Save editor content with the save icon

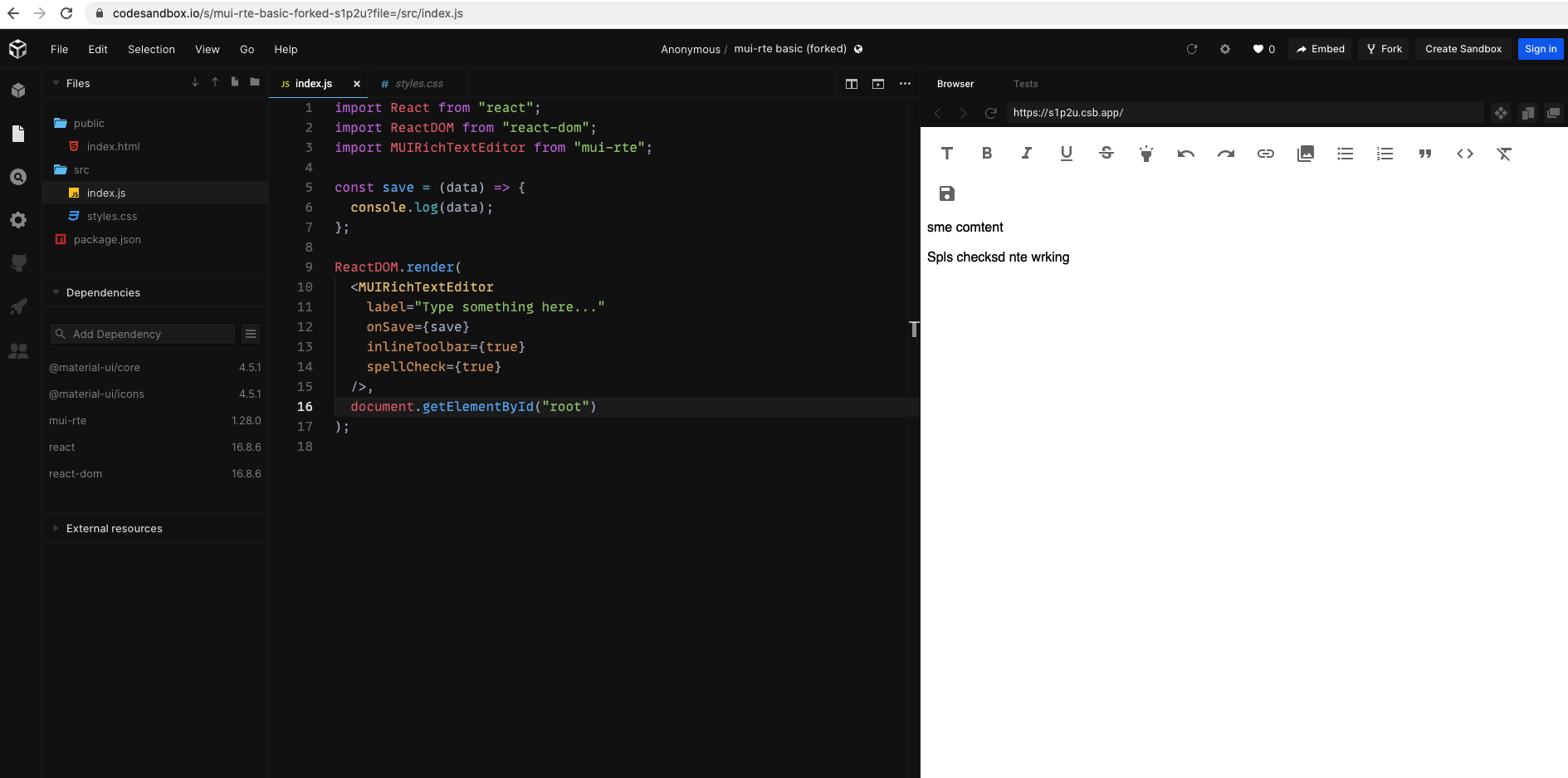pyautogui.click(x=946, y=193)
